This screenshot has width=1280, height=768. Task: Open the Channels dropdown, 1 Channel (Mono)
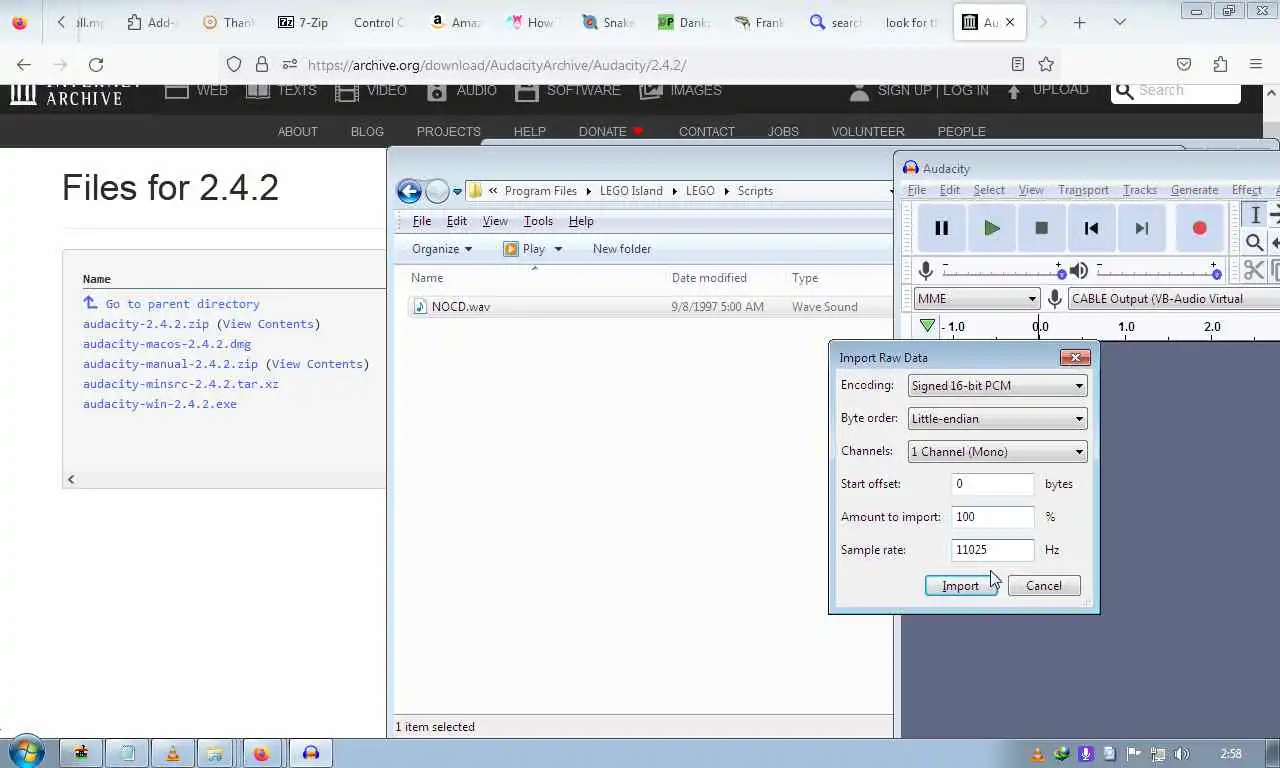coord(997,451)
